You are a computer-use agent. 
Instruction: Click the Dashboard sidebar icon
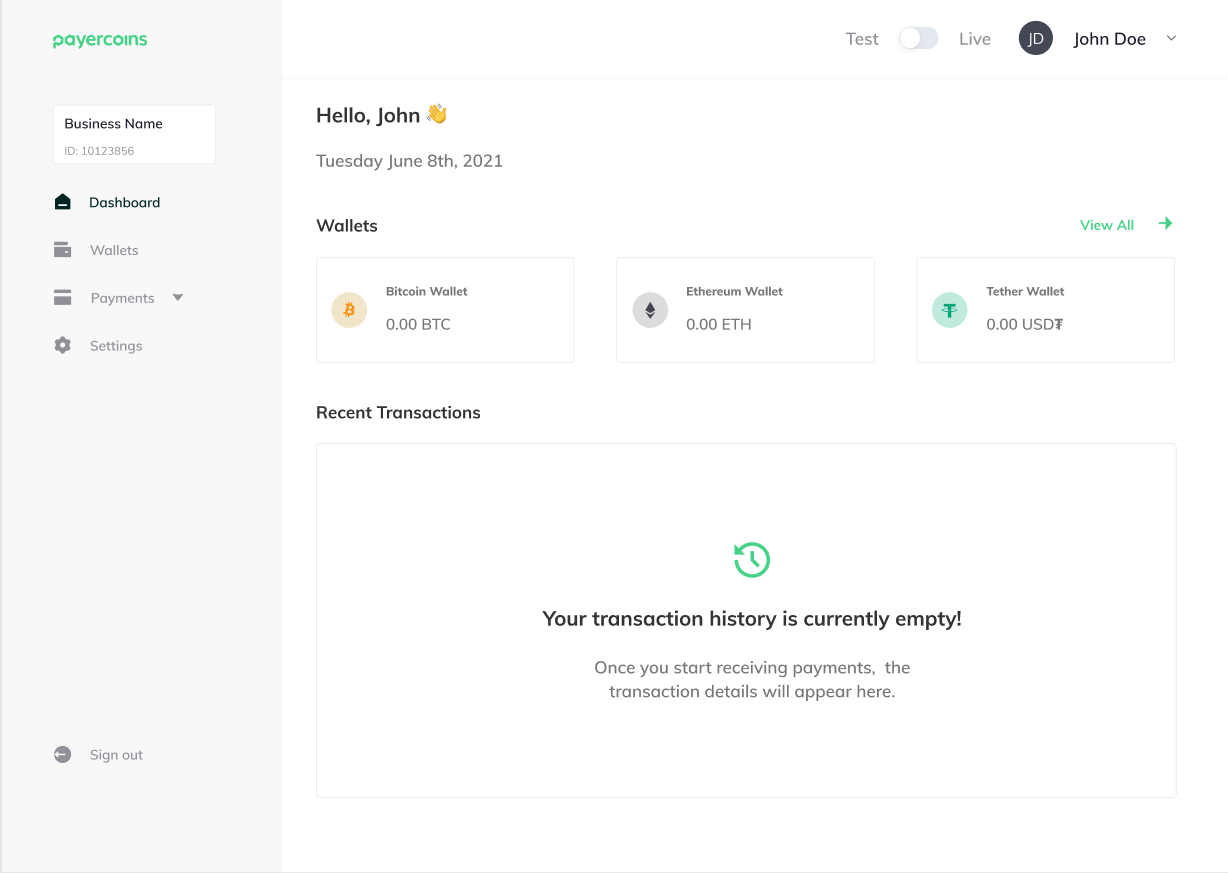(x=62, y=201)
